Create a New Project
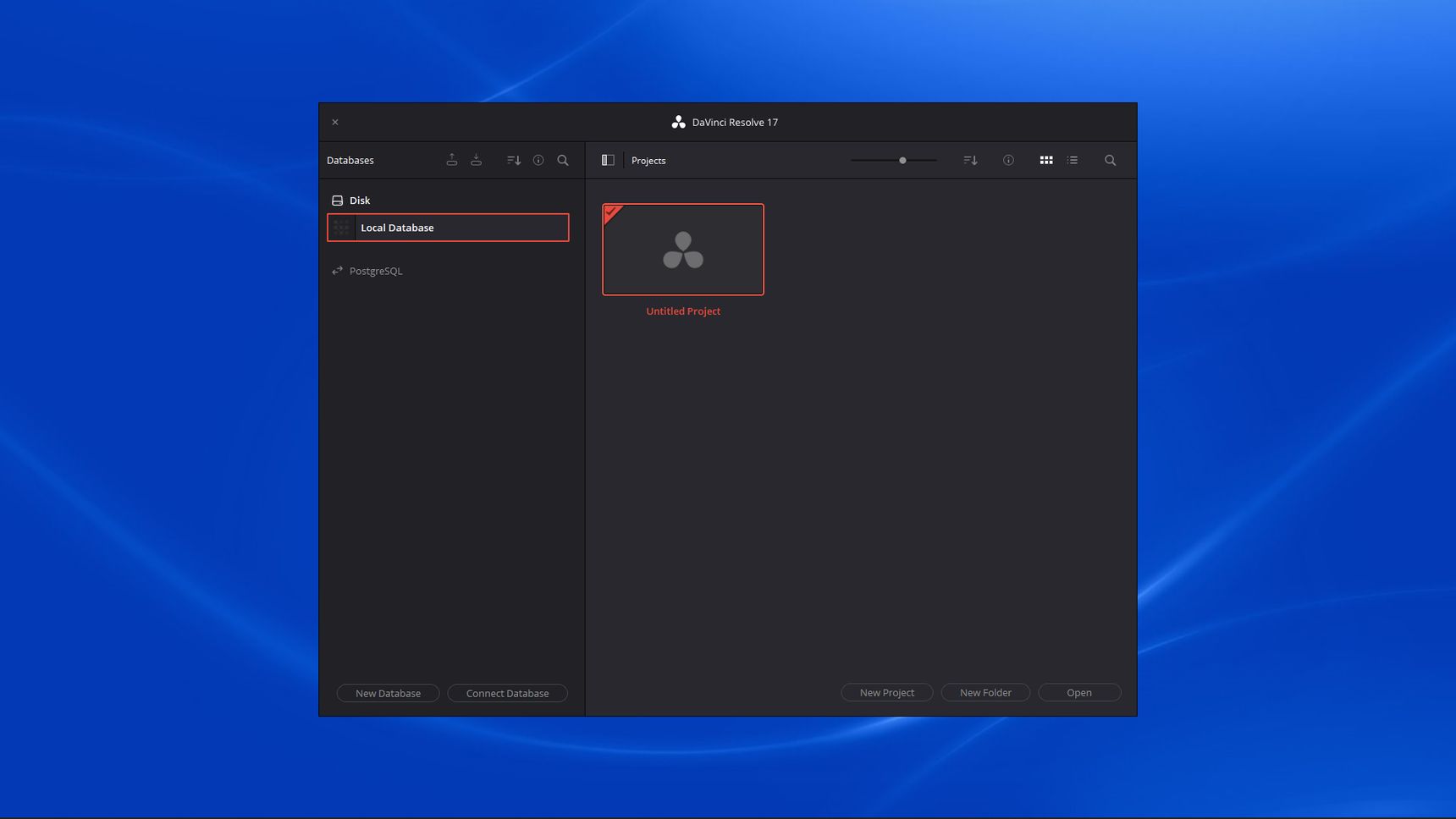The image size is (1456, 819). pos(887,692)
